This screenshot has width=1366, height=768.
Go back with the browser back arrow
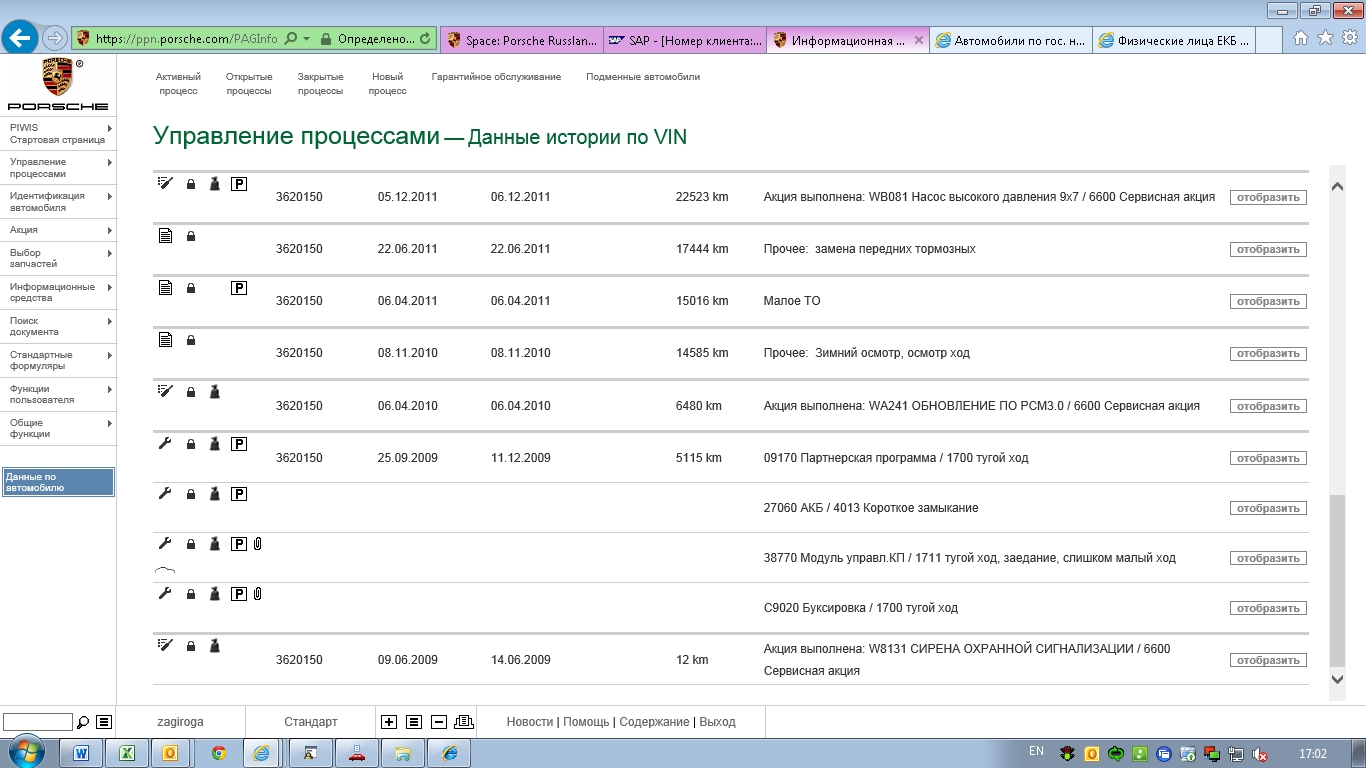point(20,39)
